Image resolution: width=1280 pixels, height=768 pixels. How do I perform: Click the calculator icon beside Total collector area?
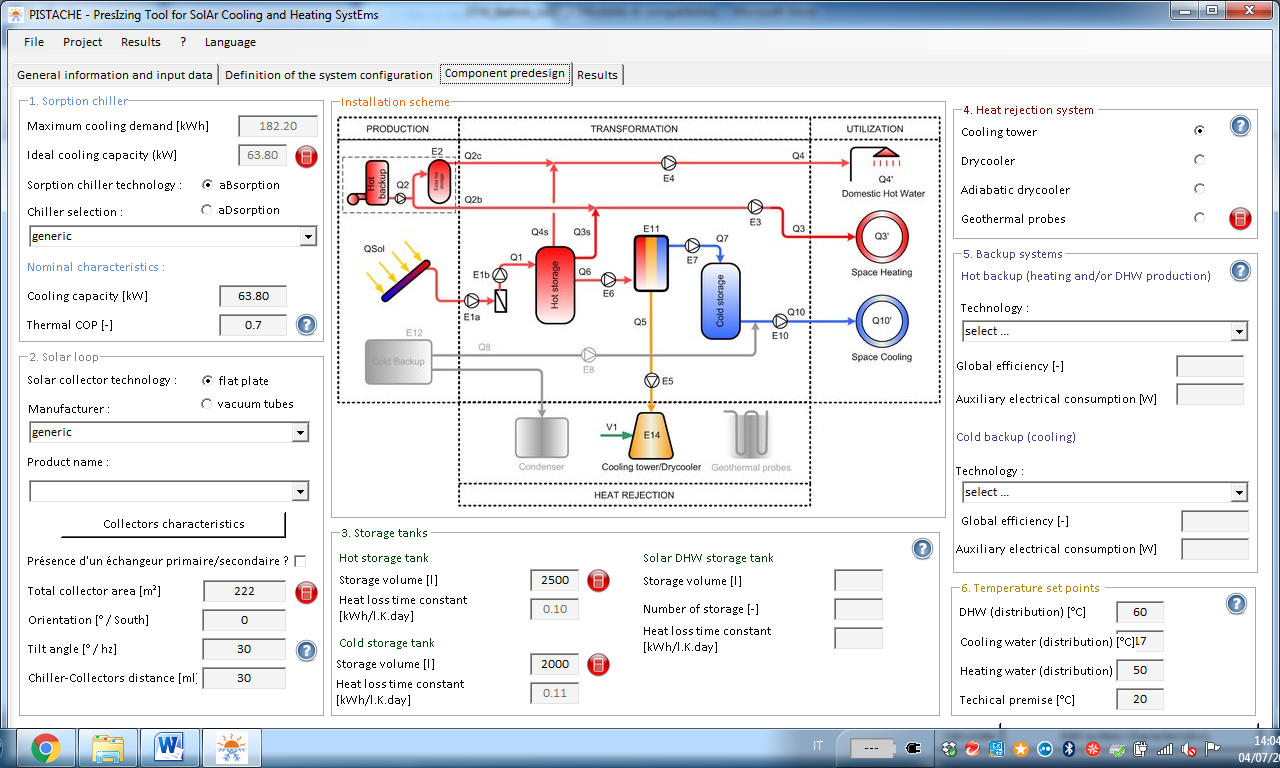point(307,592)
